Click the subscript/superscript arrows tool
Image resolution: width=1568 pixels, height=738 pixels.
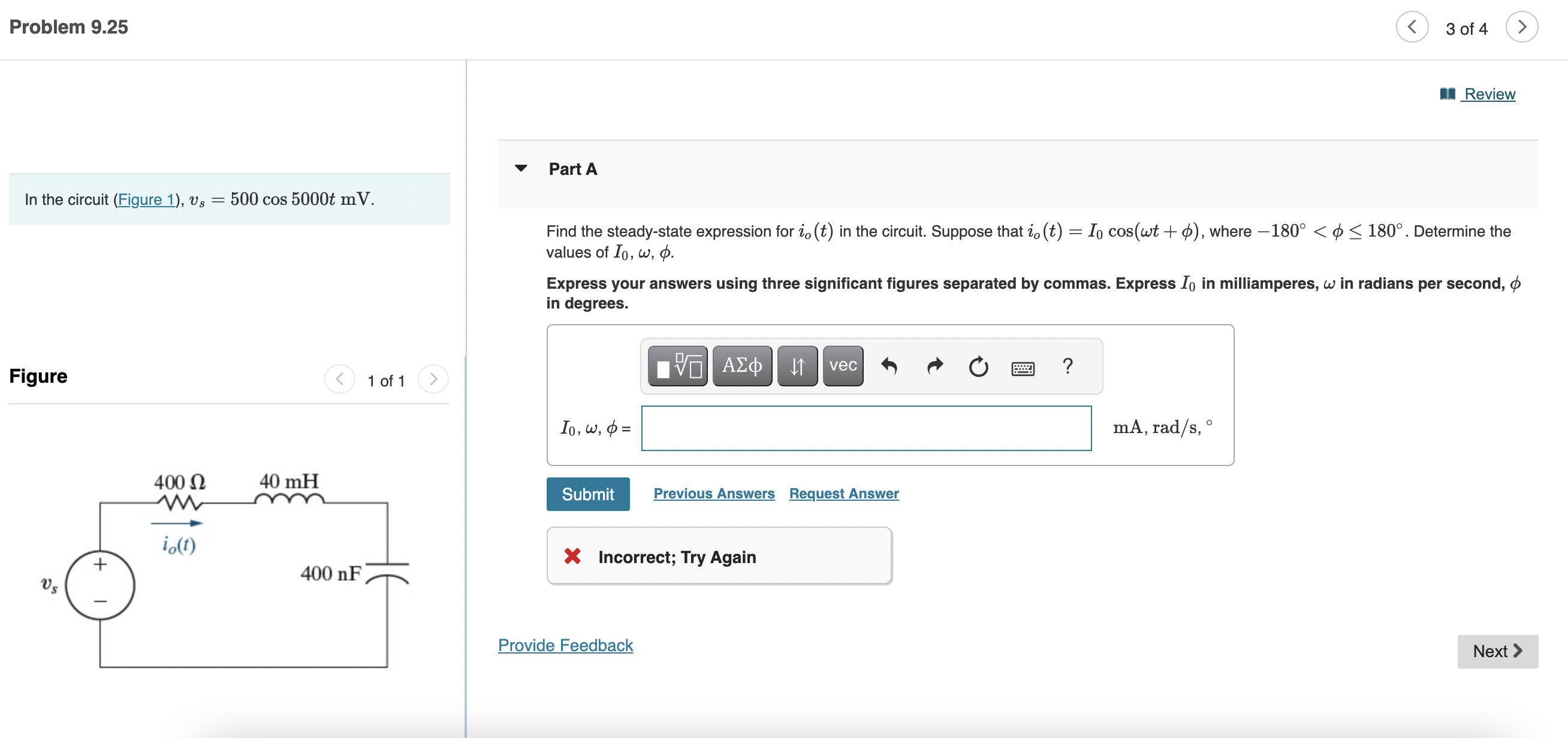pyautogui.click(x=797, y=366)
